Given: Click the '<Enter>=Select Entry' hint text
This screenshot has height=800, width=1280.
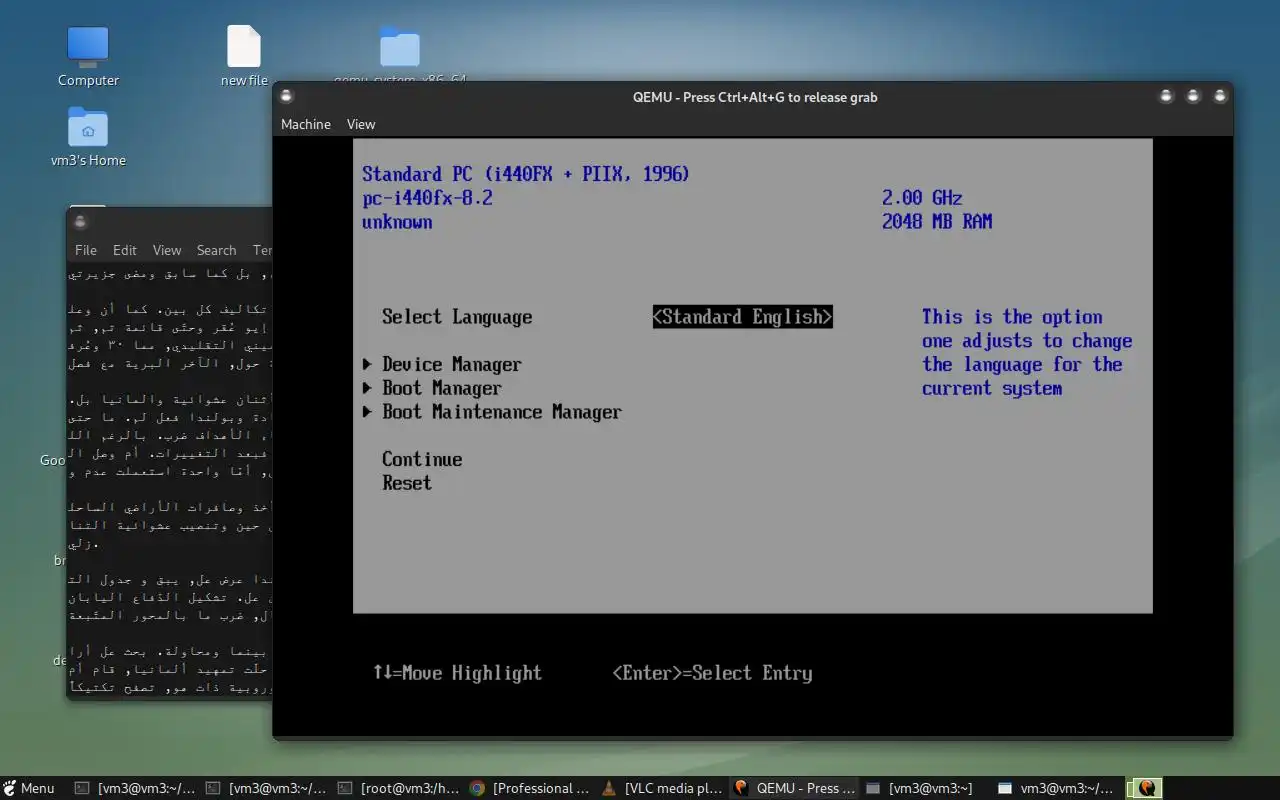Looking at the screenshot, I should [x=712, y=673].
